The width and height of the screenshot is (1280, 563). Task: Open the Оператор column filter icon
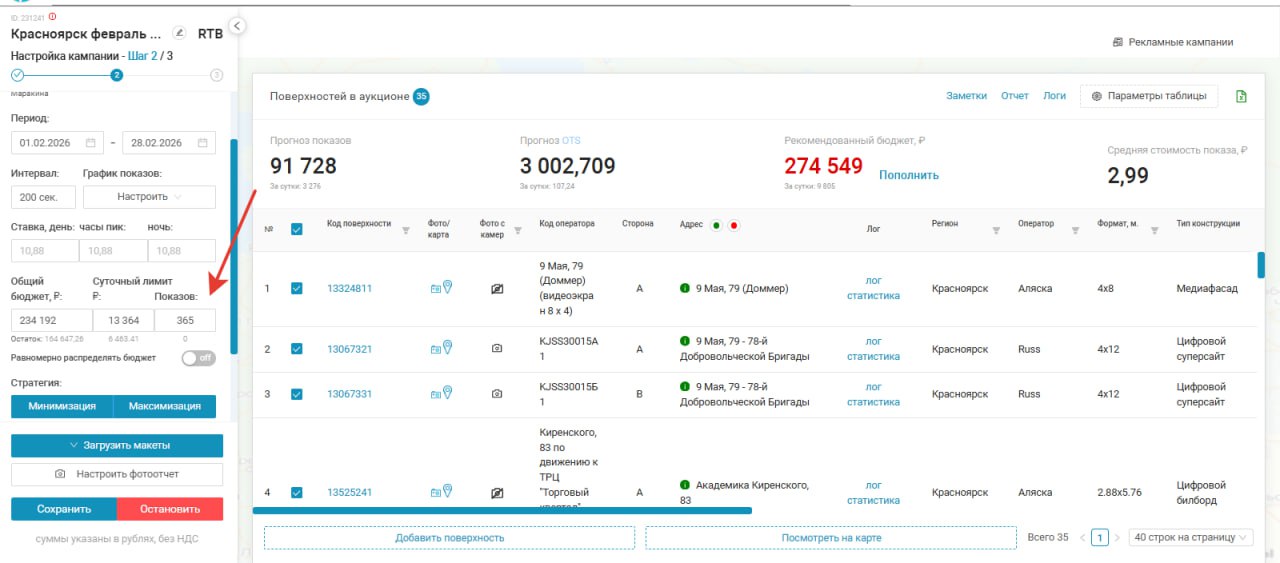pyautogui.click(x=1075, y=230)
